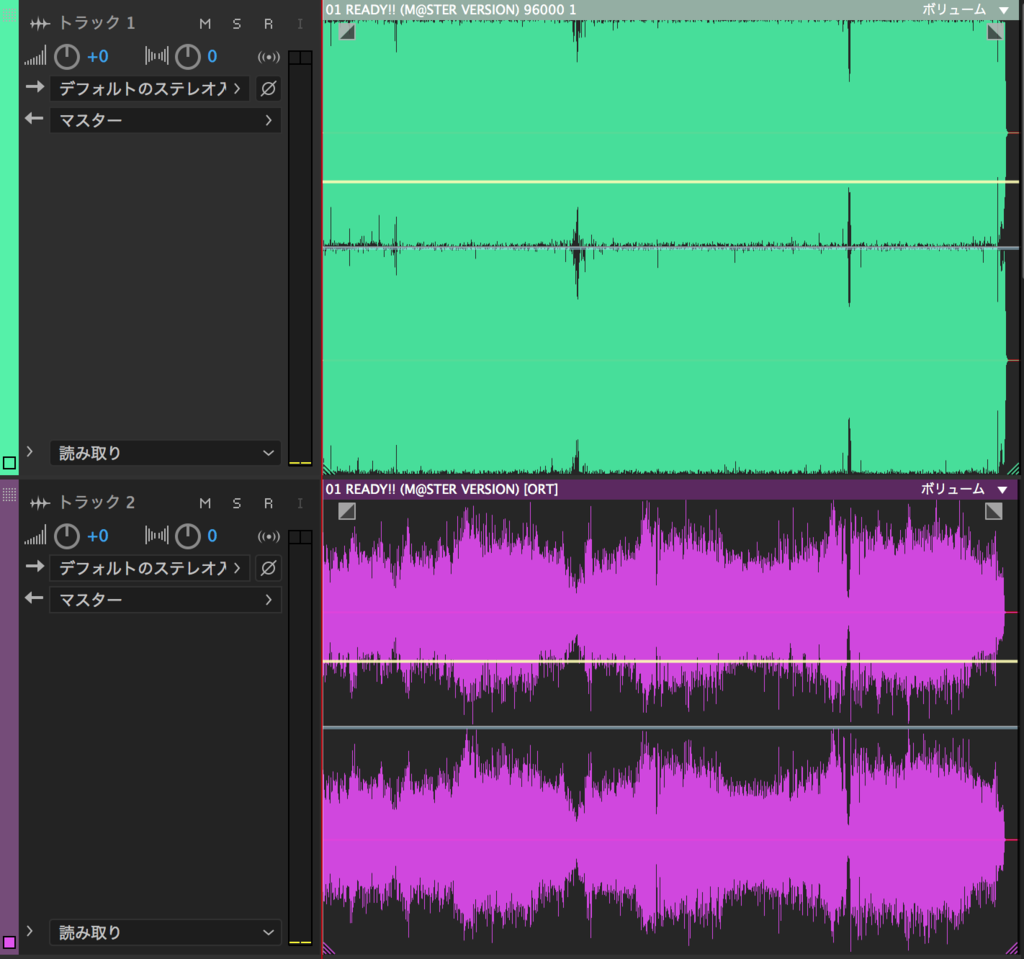Click Track 2 waveform icon beside name
This screenshot has width=1024, height=959.
point(40,503)
